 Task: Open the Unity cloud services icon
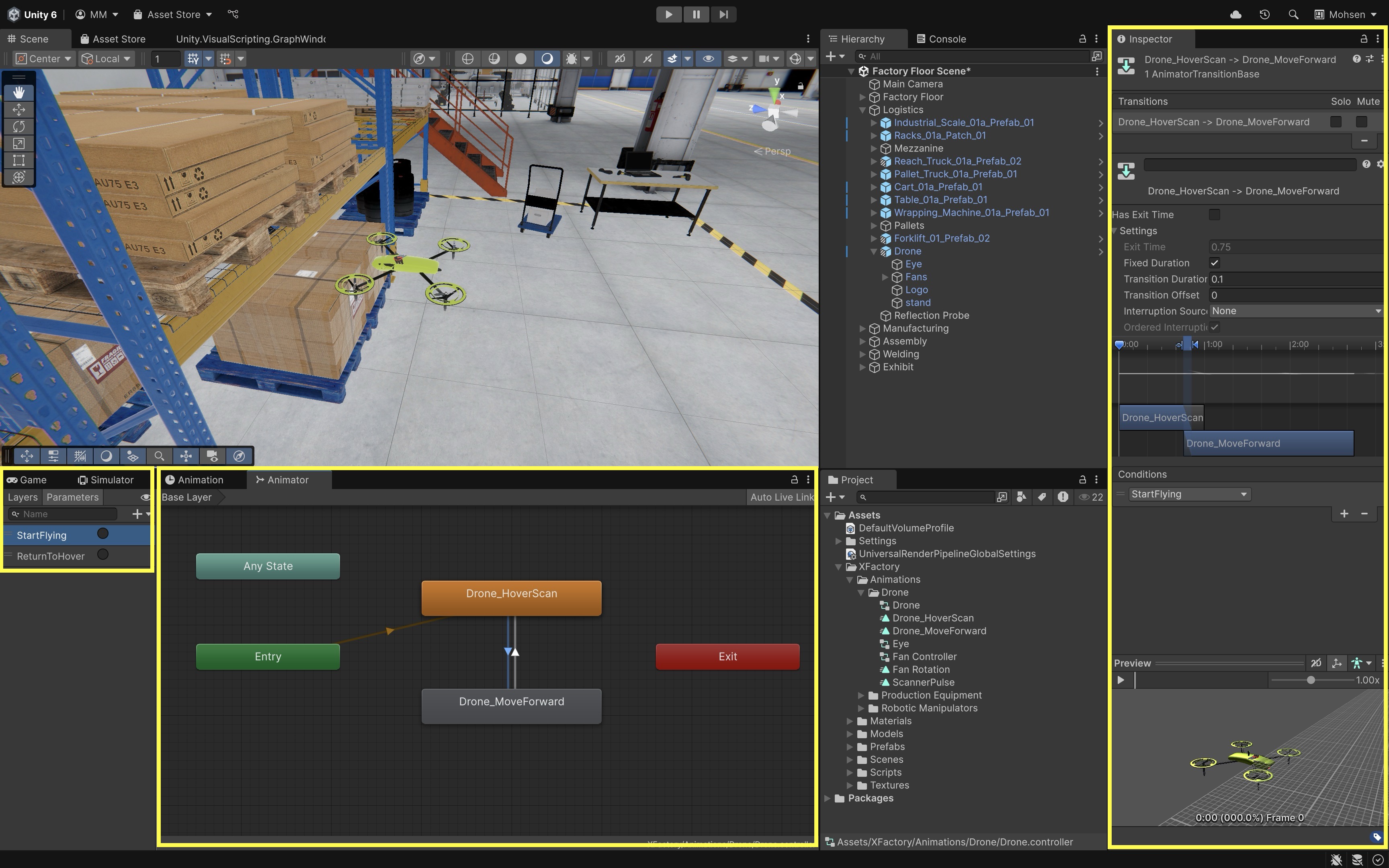(1236, 14)
